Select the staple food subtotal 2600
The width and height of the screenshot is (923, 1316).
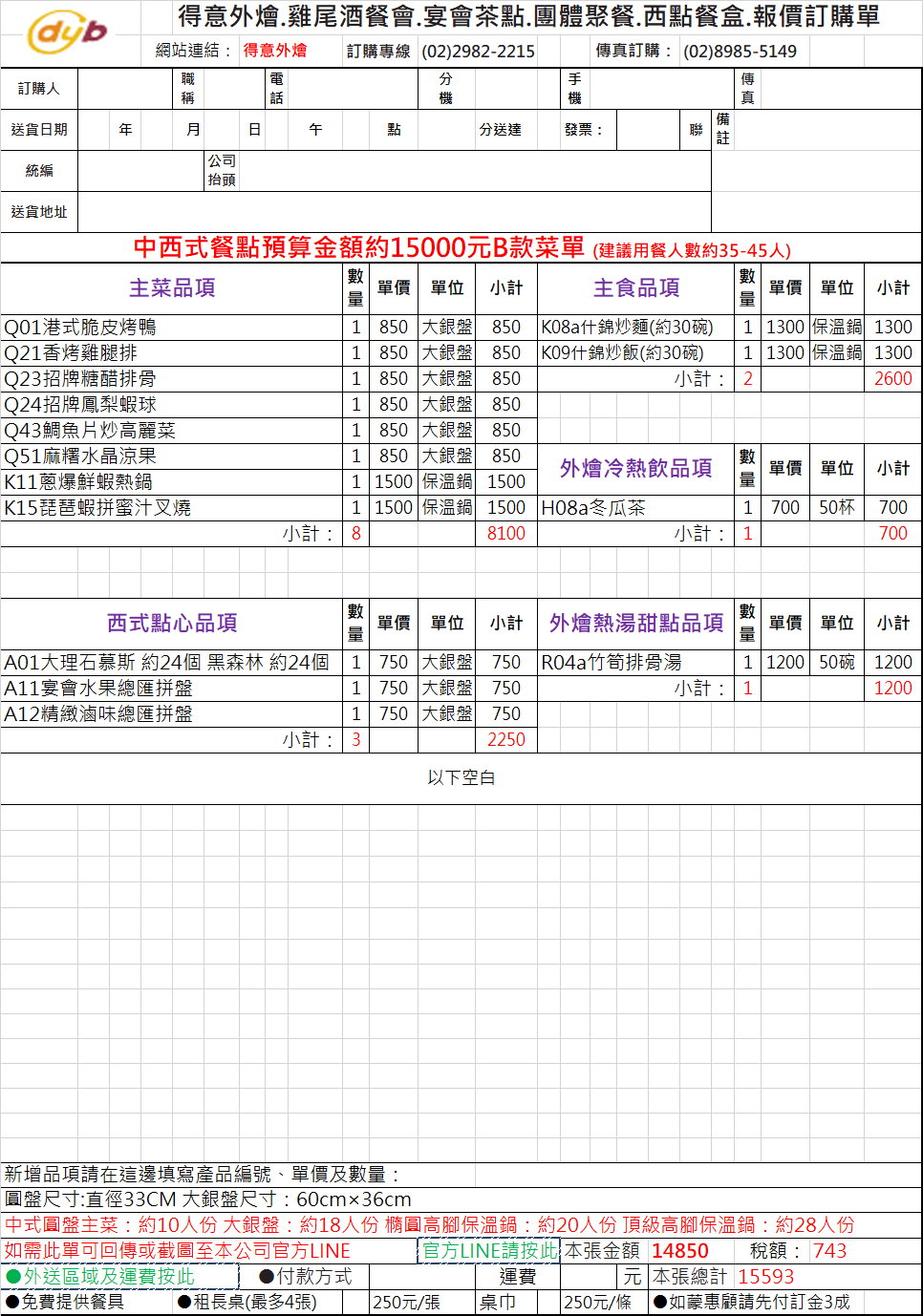coord(893,378)
